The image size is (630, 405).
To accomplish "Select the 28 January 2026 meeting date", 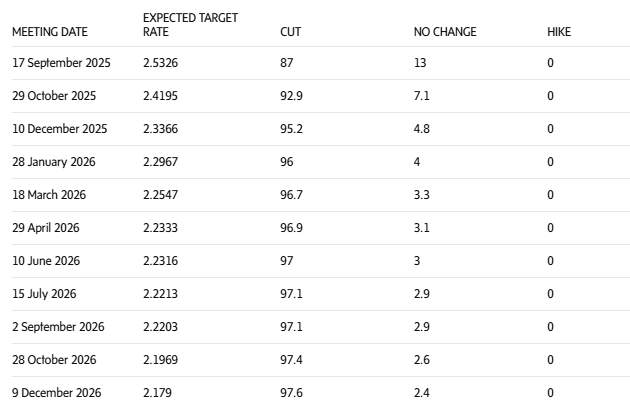I will (54, 162).
